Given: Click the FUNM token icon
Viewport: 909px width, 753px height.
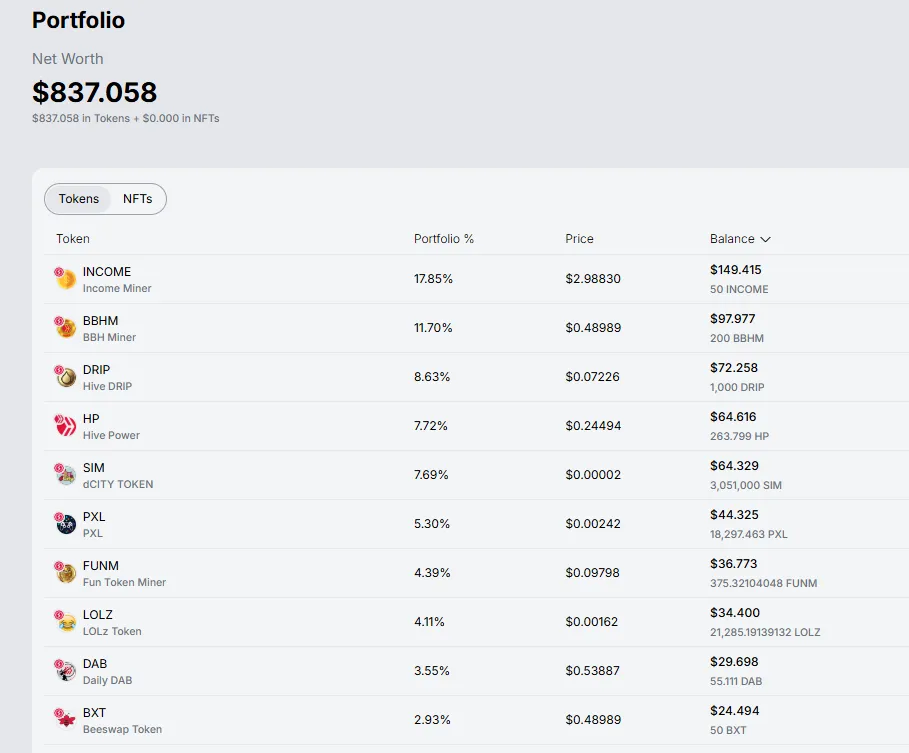Looking at the screenshot, I should 66,573.
